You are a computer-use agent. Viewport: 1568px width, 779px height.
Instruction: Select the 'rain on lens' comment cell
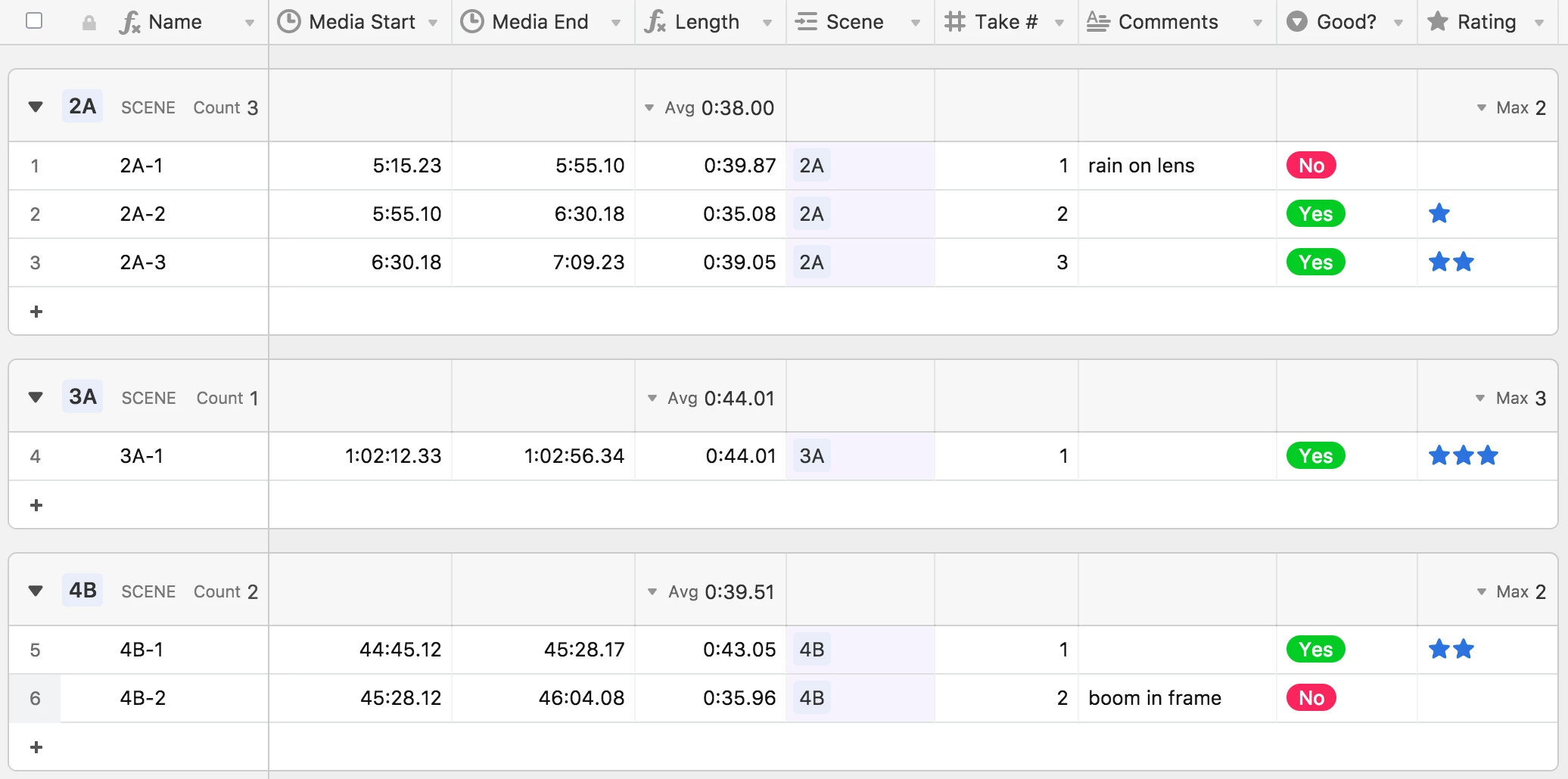(1178, 166)
